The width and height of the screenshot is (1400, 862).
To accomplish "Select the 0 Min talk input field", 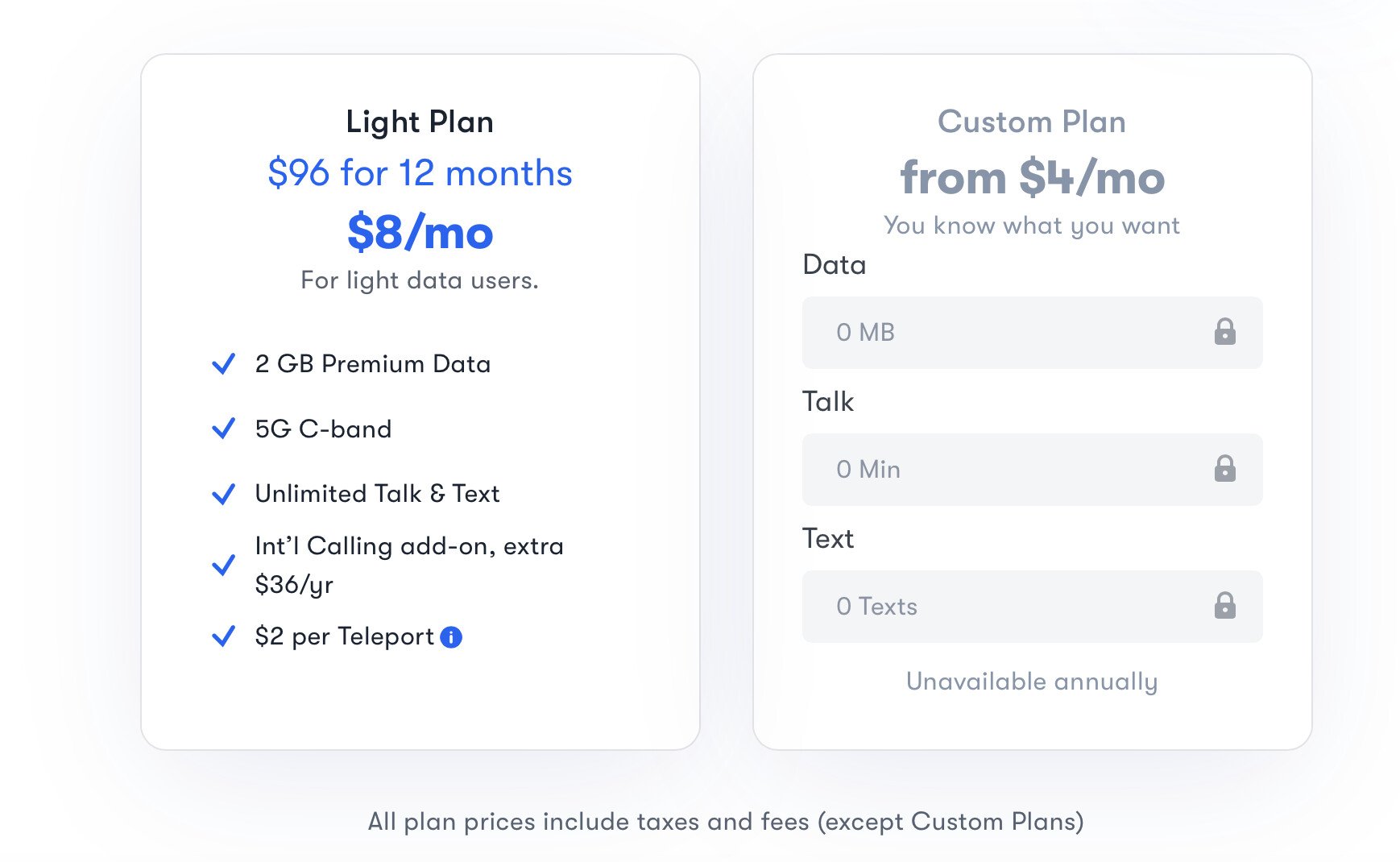I will tap(1032, 470).
